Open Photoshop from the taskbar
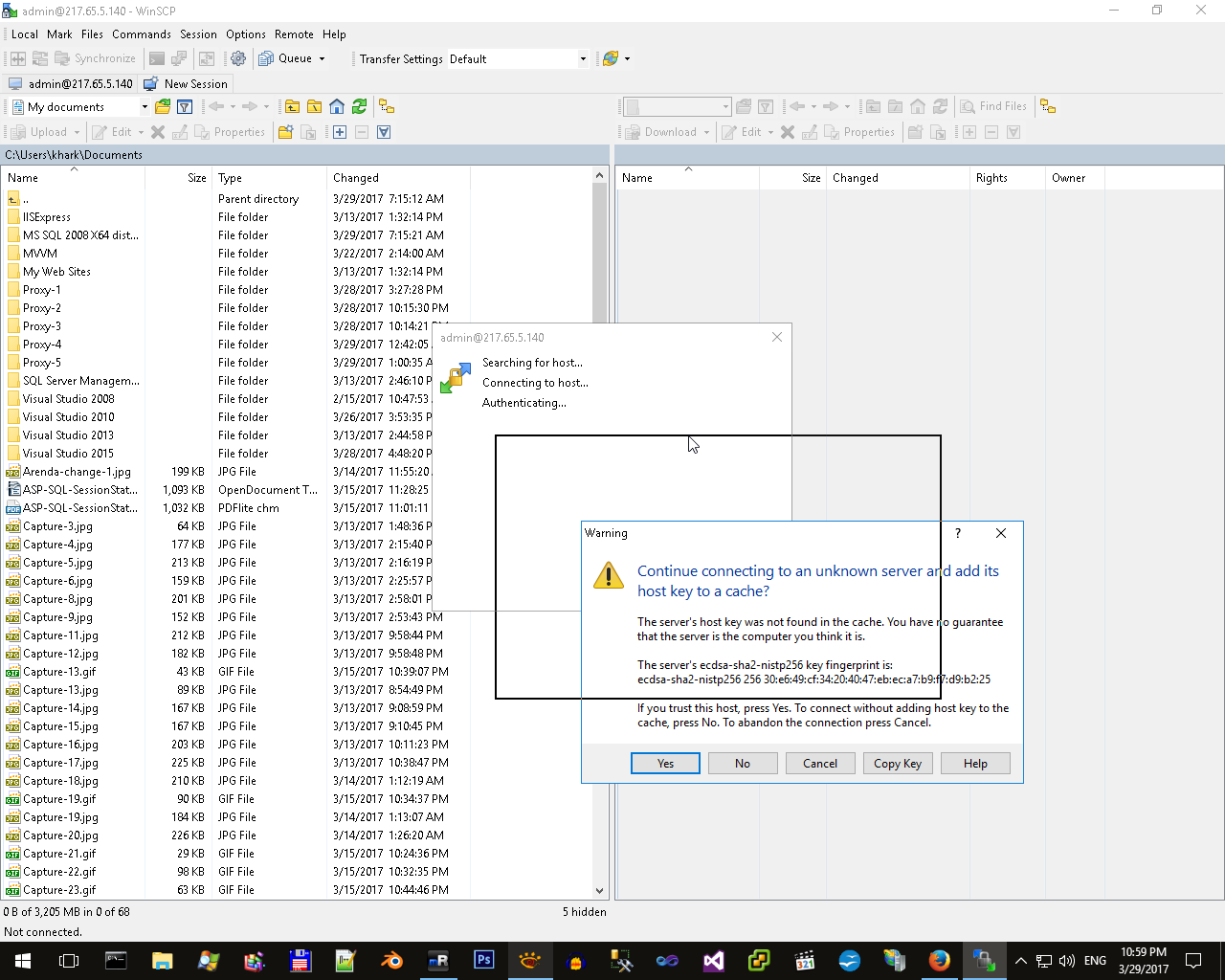 pos(484,960)
